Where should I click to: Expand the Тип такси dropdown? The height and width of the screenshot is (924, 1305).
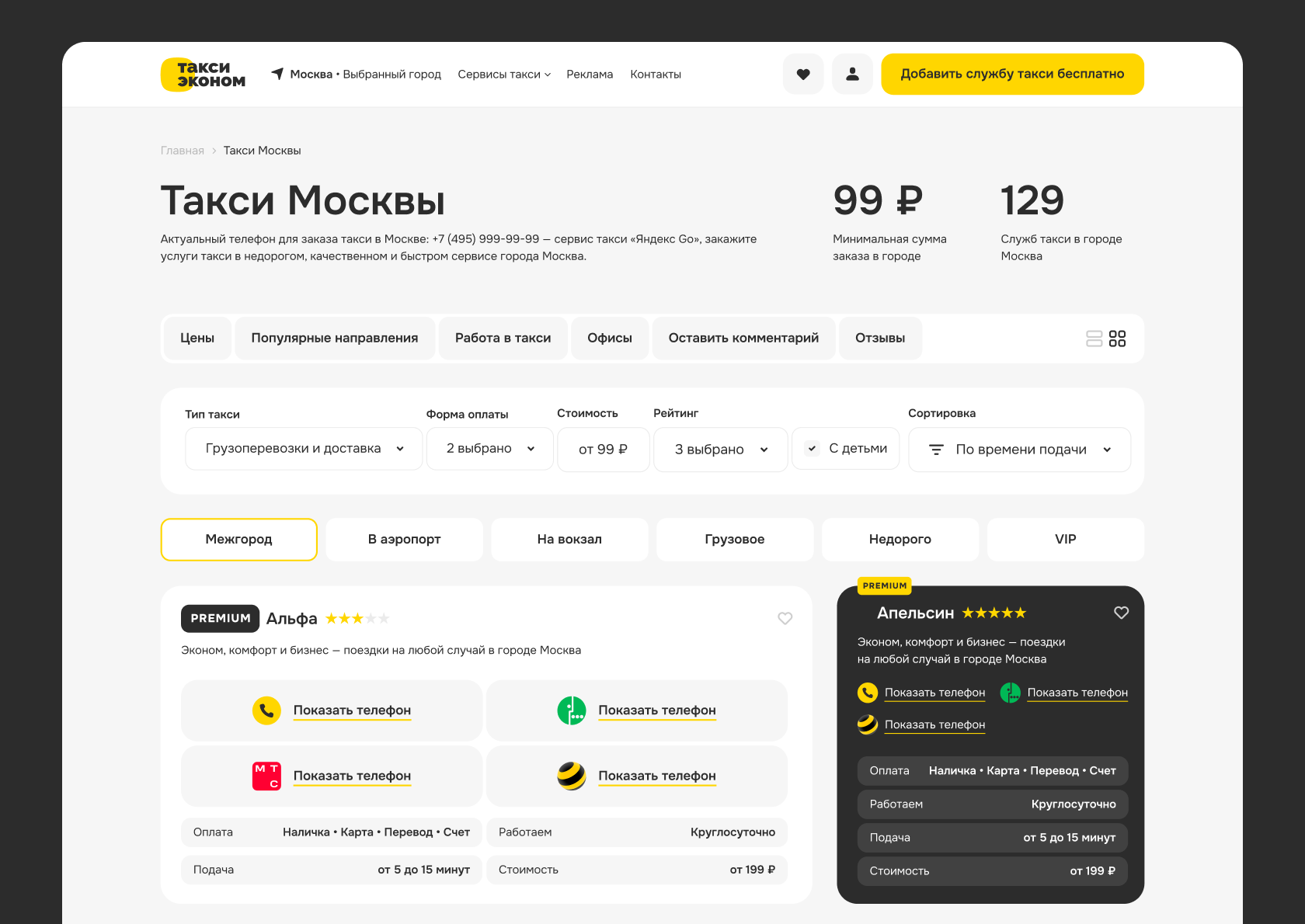click(304, 449)
